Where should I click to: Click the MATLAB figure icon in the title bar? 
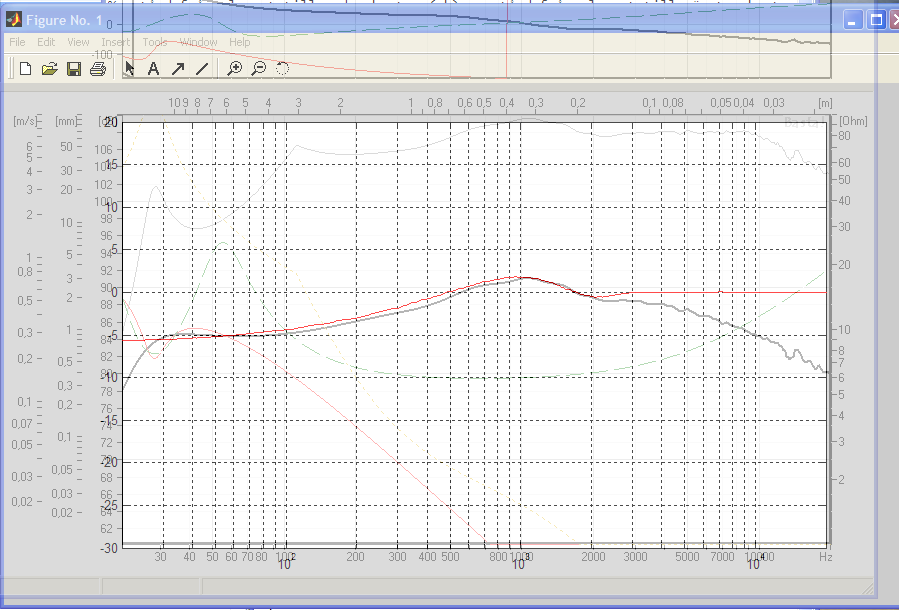pyautogui.click(x=14, y=20)
